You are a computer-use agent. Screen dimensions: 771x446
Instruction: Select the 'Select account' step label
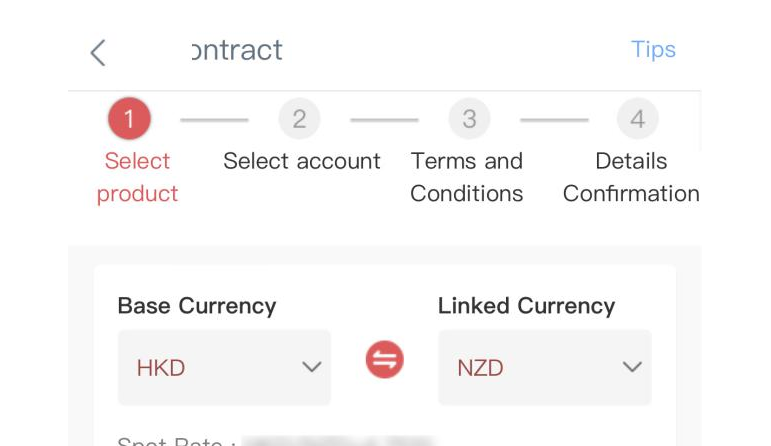tap(302, 161)
